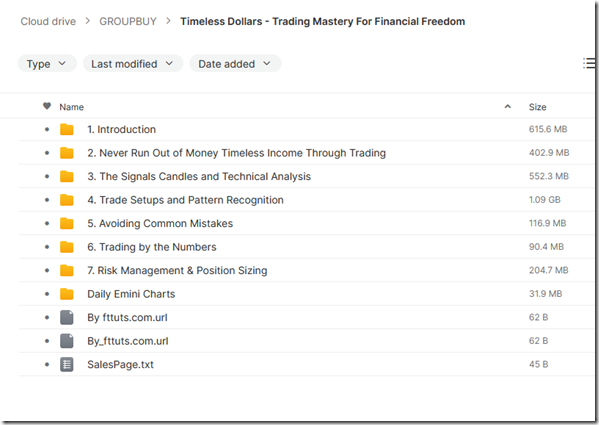Open the 1. Introduction folder icon
The height and width of the screenshot is (425, 599).
point(67,129)
